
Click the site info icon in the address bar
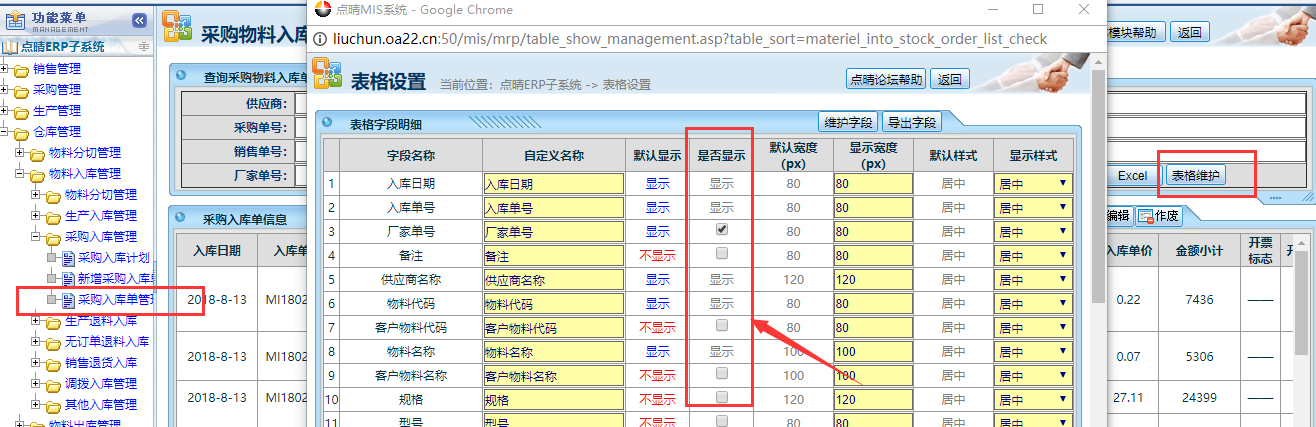pos(320,39)
